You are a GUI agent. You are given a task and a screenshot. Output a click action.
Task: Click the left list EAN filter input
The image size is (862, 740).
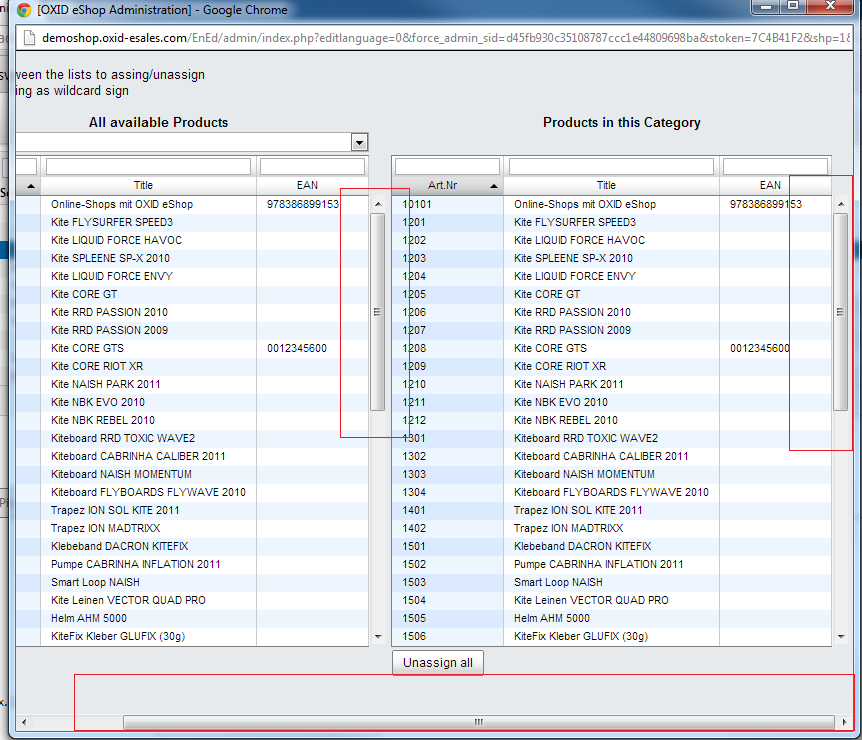312,166
